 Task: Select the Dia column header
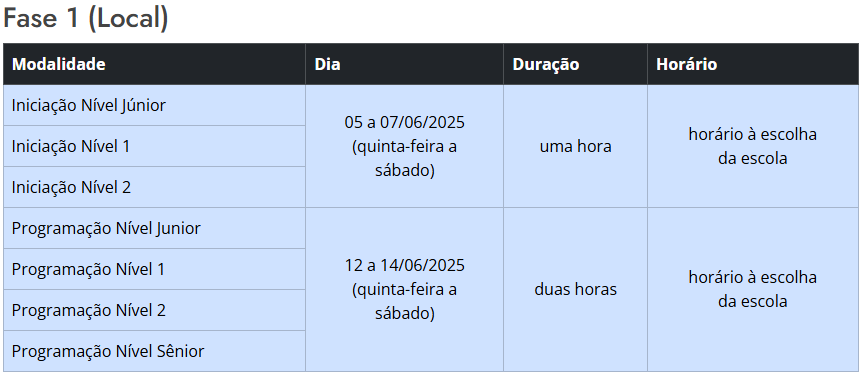[404, 64]
